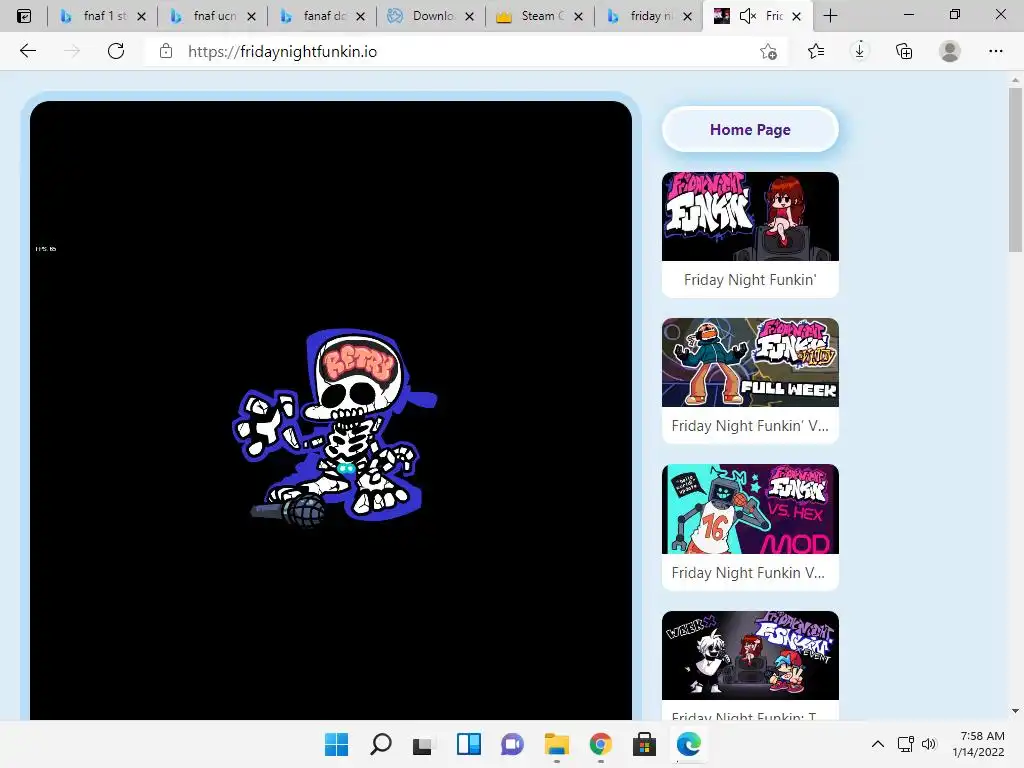
Task: Open the Friday Night Funkin' game thumbnail
Action: (x=750, y=216)
